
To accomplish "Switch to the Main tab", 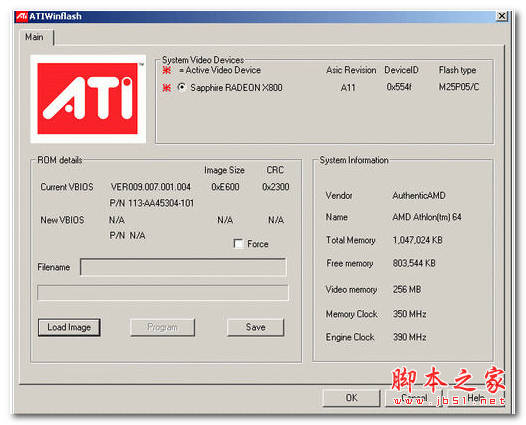I will [34, 37].
